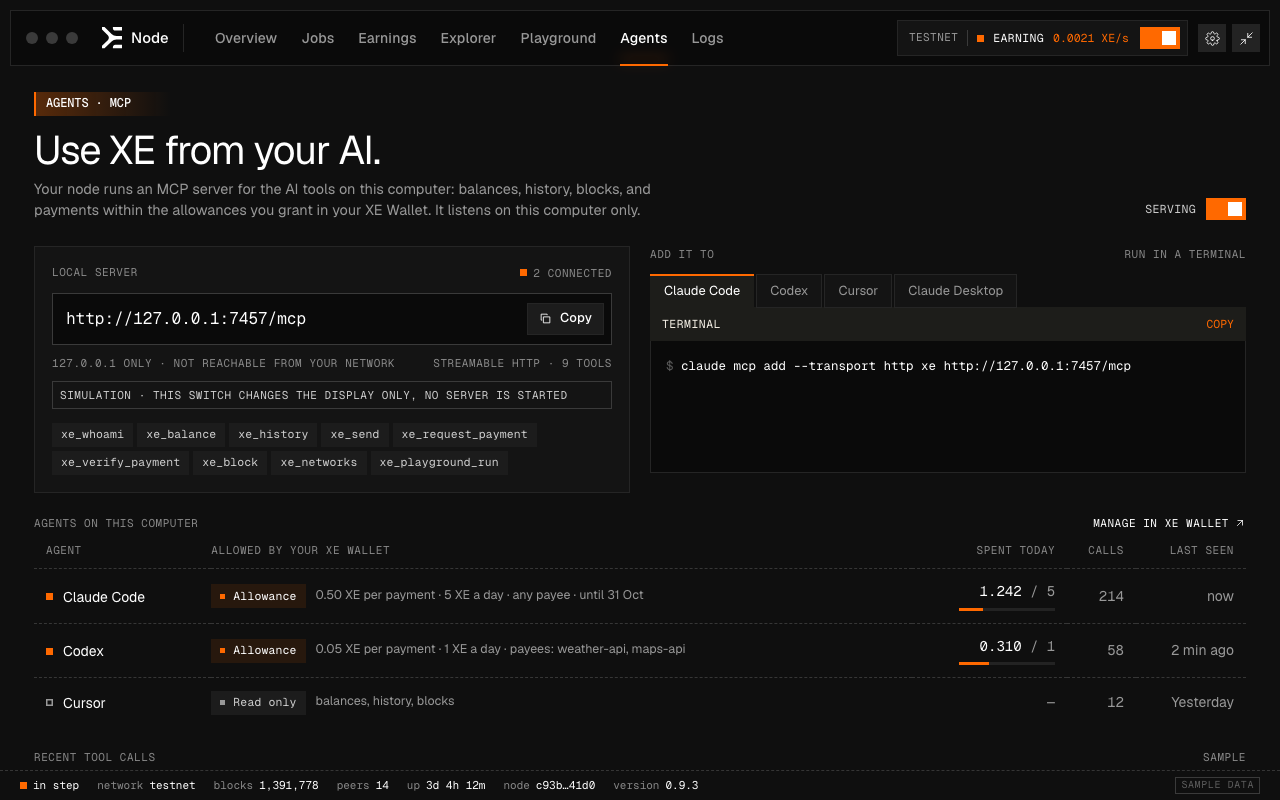Select the Claude Desktop setup tab
The image size is (1280, 800).
coord(955,291)
